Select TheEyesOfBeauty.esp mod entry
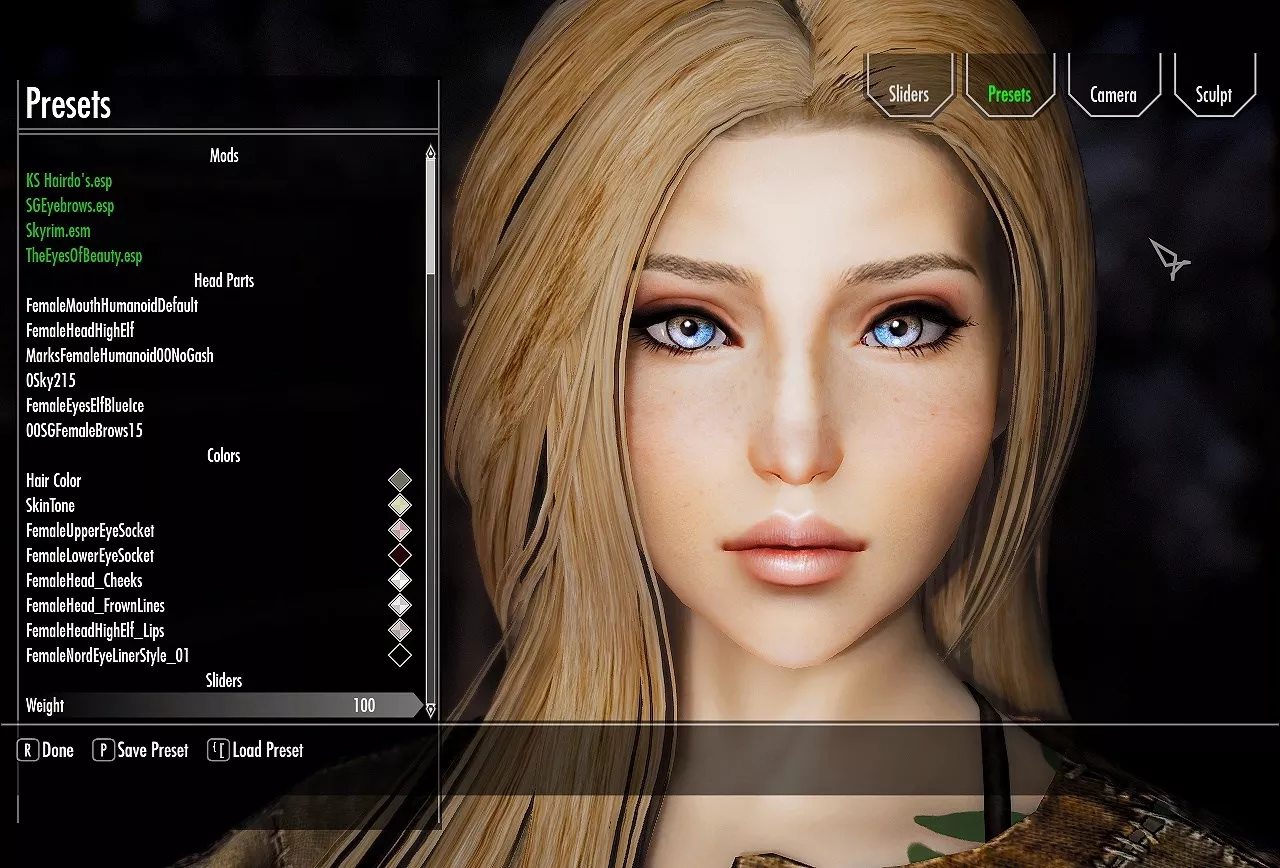Screen dimensions: 1280x868 point(84,256)
